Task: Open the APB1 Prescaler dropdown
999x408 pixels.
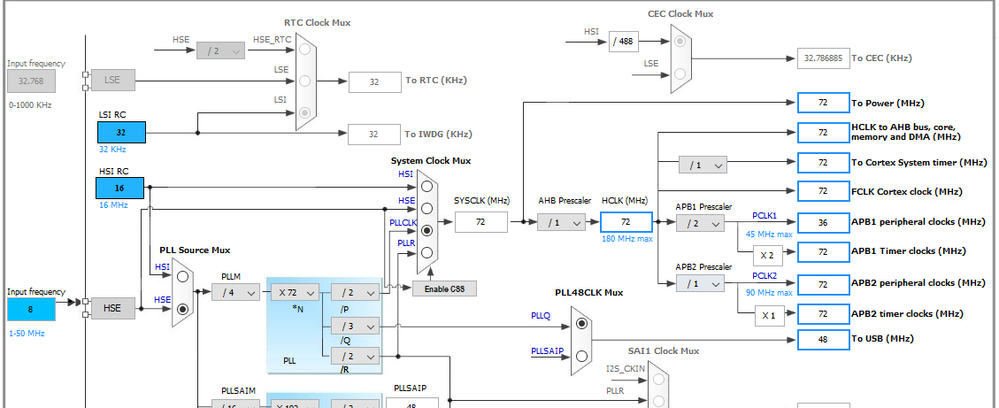Action: point(700,223)
